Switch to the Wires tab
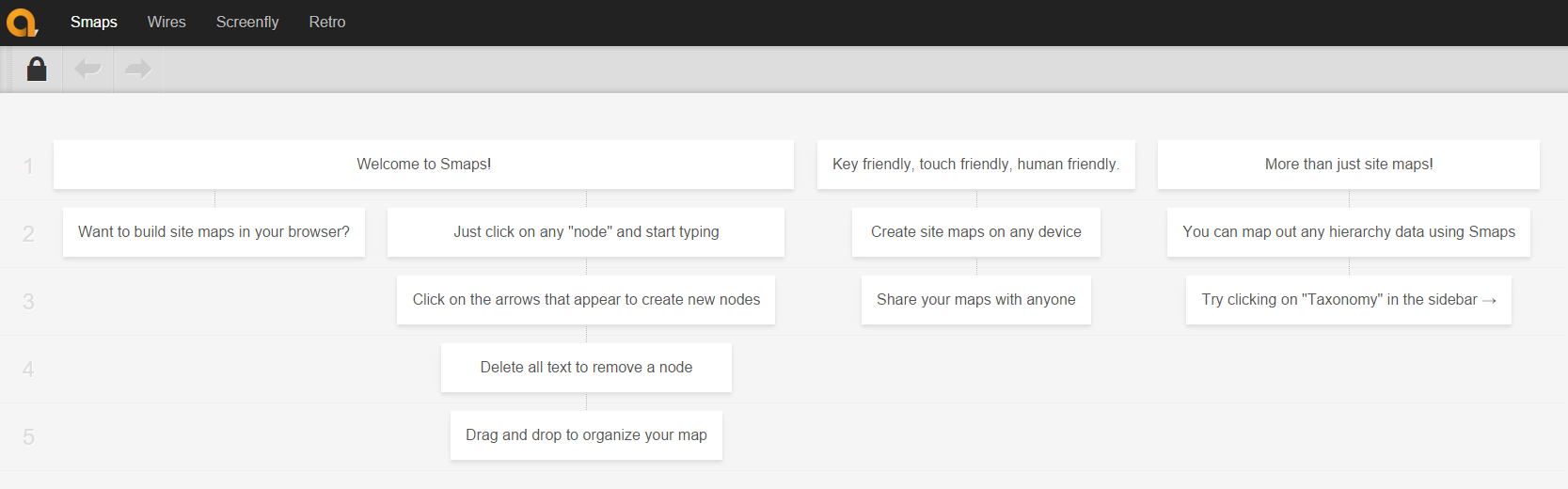The width and height of the screenshot is (1568, 489). (x=166, y=22)
